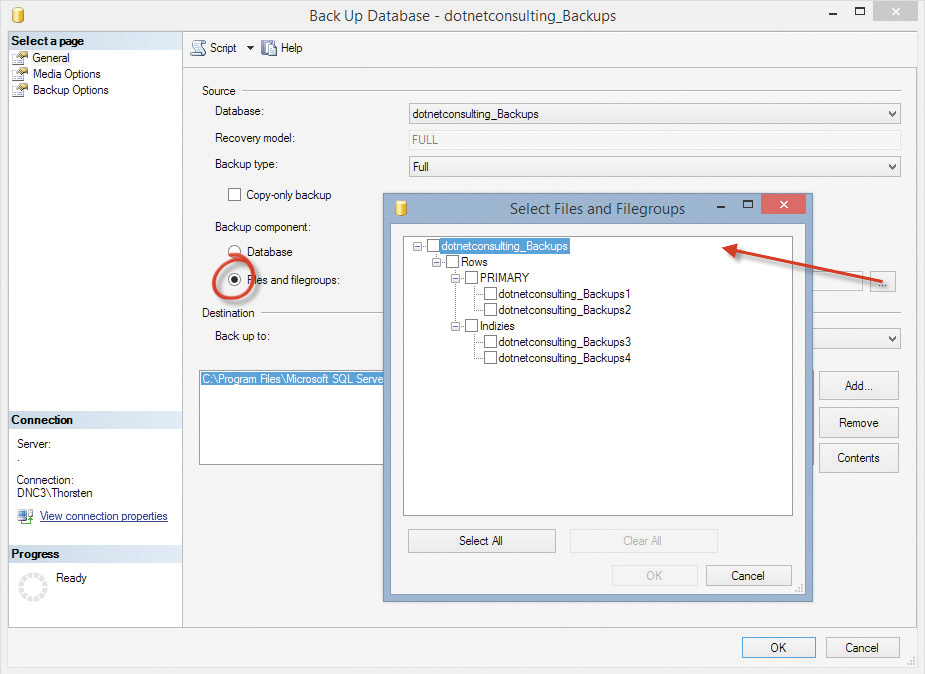Click database icon in Select Files dialog title
925x674 pixels.
click(401, 208)
